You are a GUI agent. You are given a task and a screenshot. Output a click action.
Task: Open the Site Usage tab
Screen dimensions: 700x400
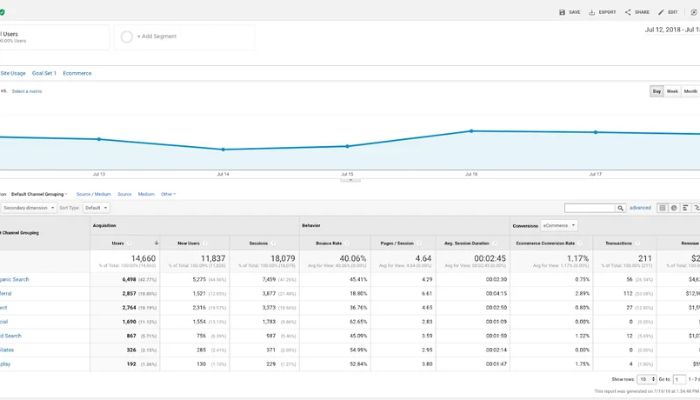tap(13, 73)
